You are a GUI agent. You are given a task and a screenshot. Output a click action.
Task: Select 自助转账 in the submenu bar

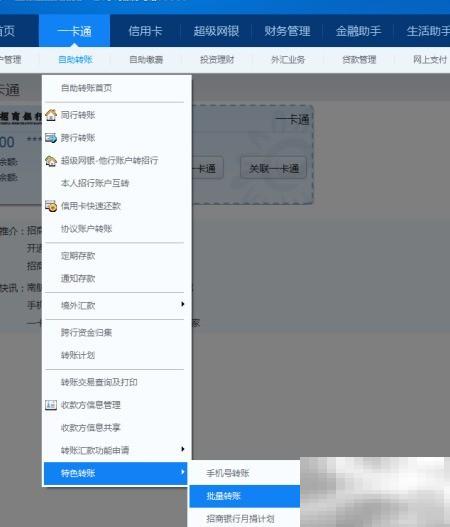tap(75, 60)
